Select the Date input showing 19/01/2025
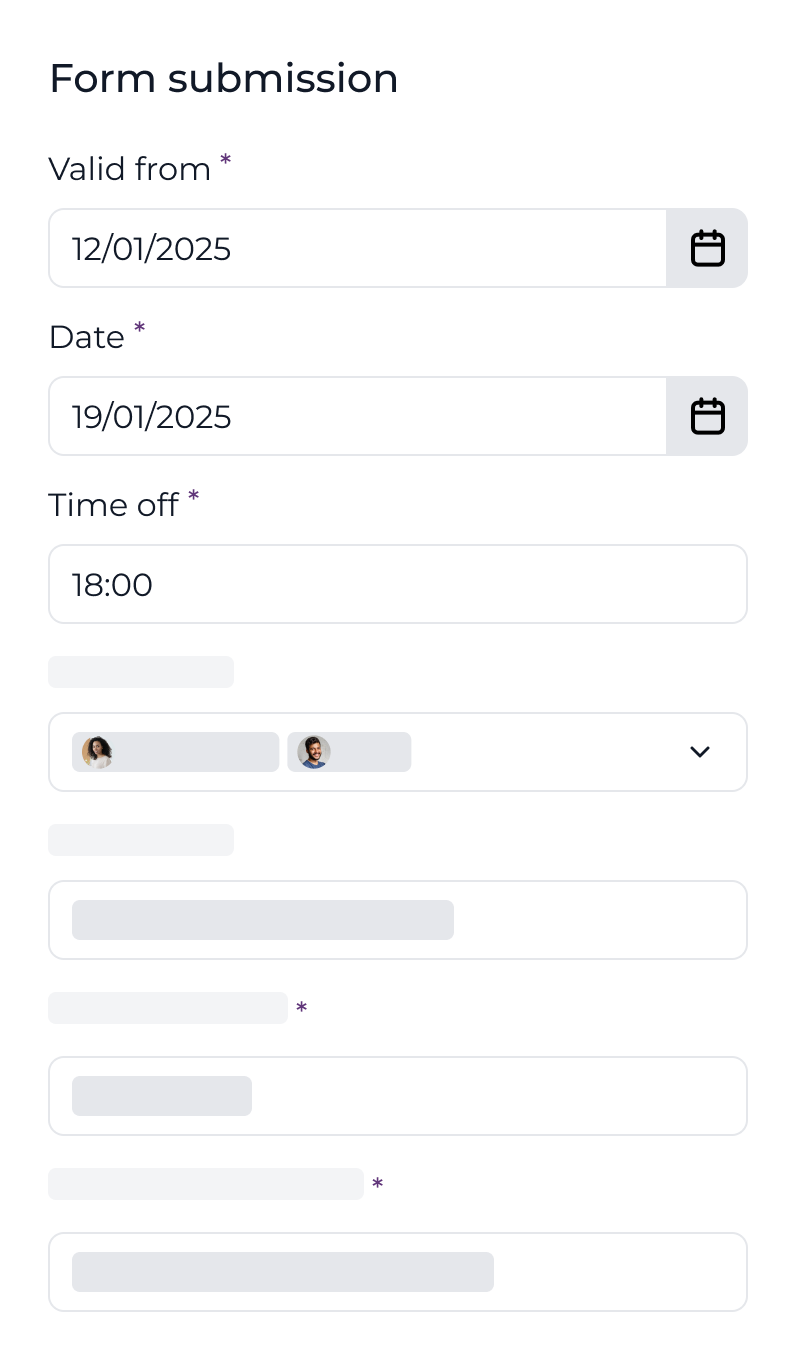The image size is (796, 1360). click(x=350, y=416)
